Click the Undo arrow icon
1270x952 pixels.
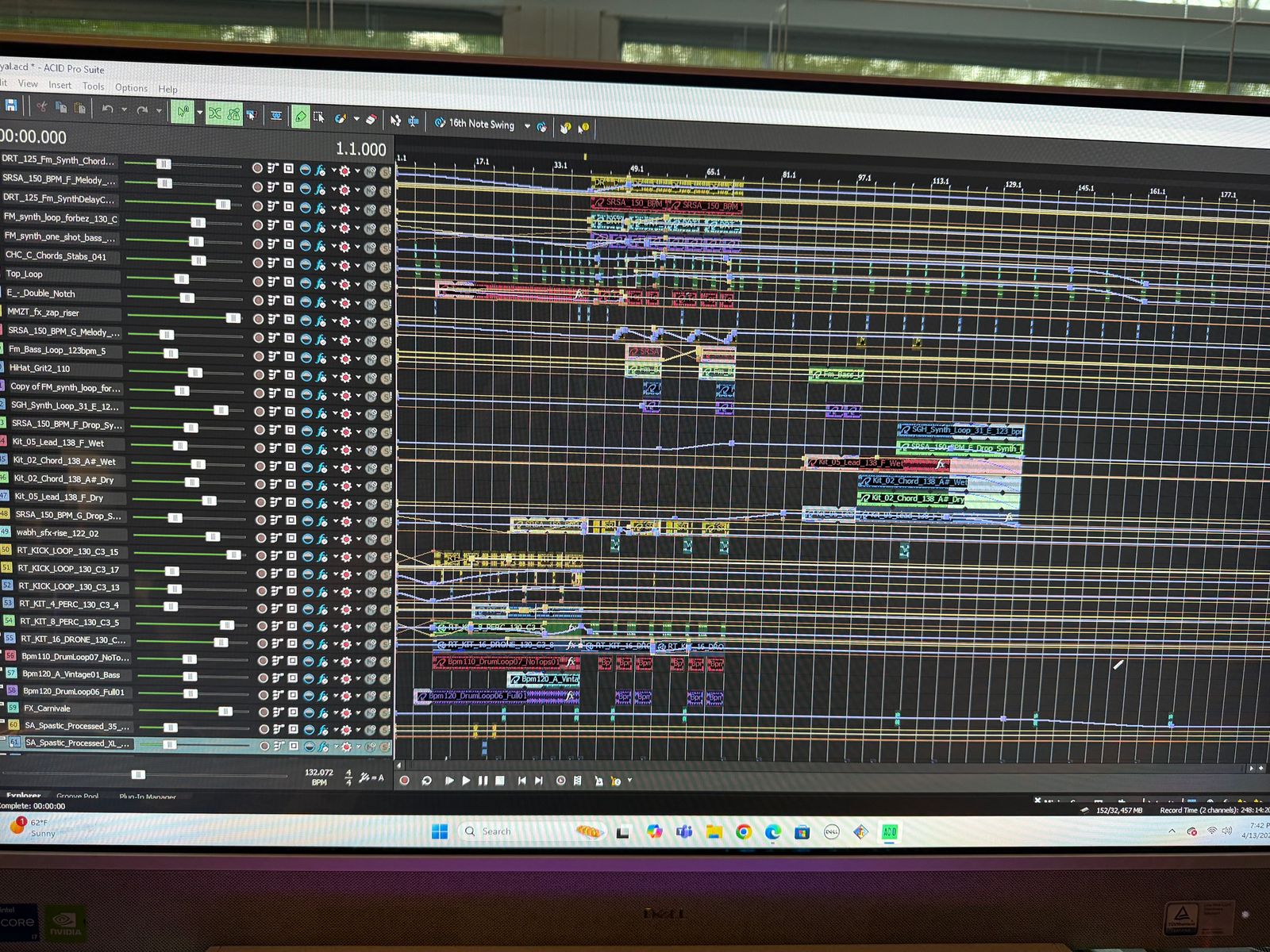click(x=108, y=109)
